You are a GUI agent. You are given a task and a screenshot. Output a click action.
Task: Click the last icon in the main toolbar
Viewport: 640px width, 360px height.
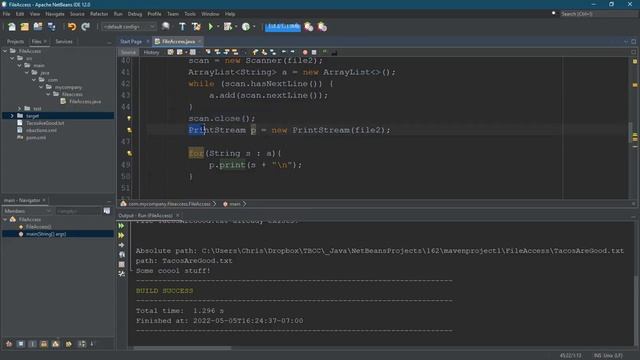coord(322,27)
